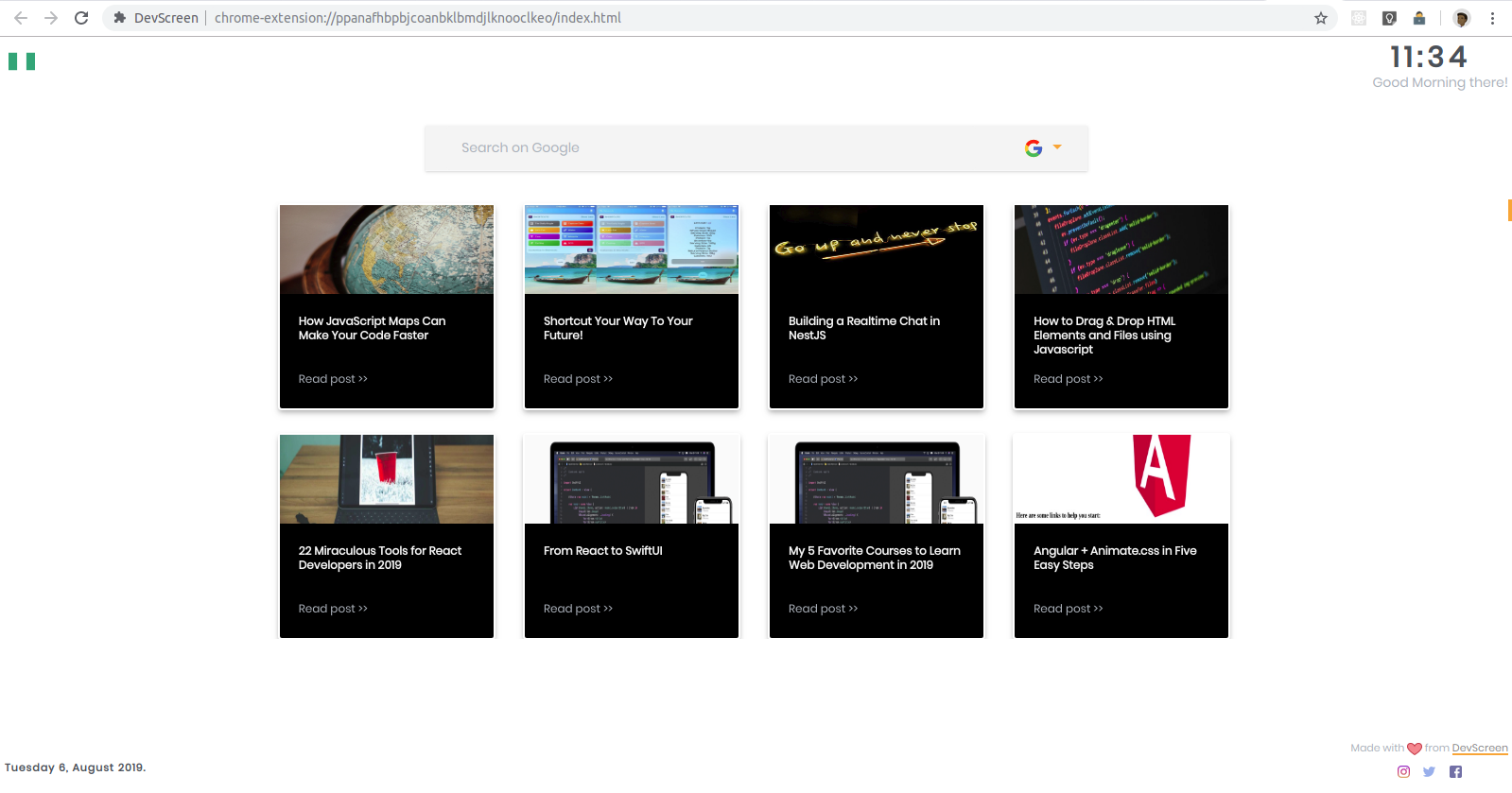Open the Angular logo thumbnail

click(x=1121, y=479)
